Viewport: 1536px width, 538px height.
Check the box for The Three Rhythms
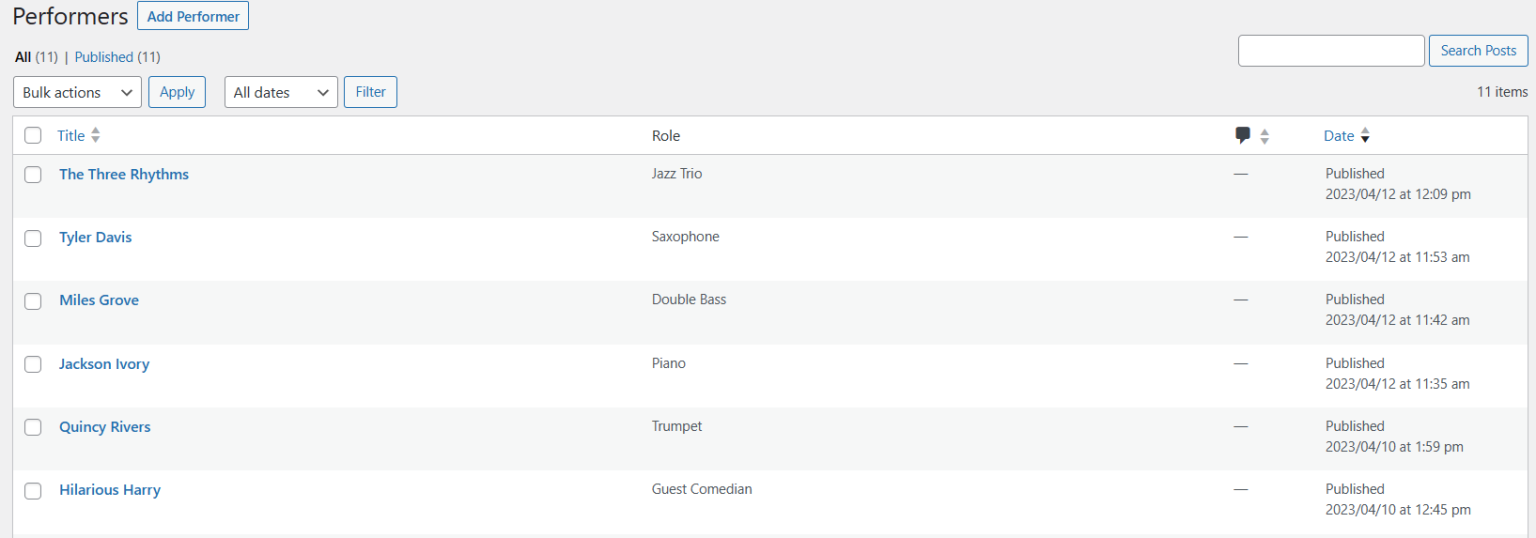pyautogui.click(x=33, y=174)
